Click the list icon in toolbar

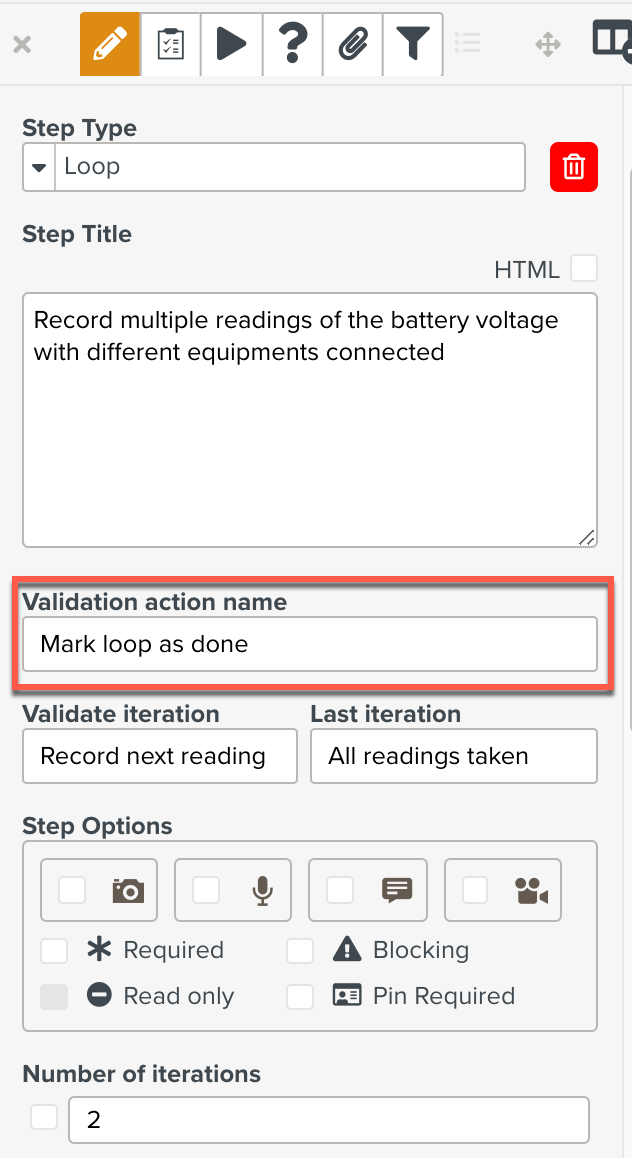(467, 44)
